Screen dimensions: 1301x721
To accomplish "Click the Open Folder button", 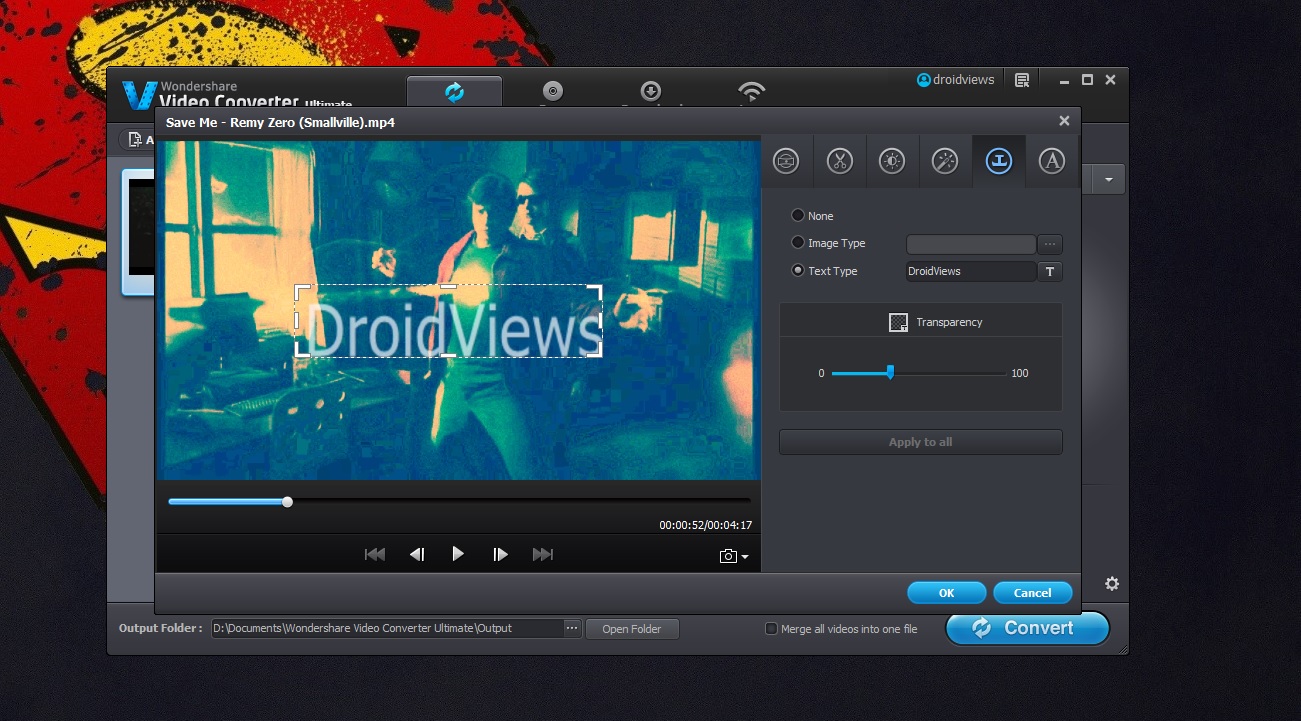I will pos(632,629).
